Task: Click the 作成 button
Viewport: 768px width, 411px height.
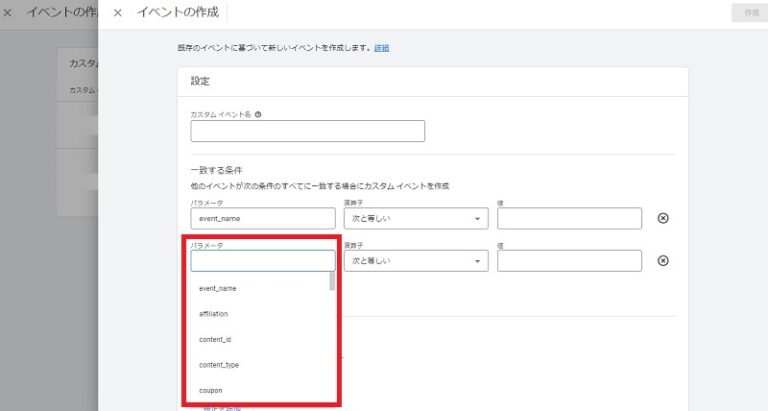Action: point(745,13)
